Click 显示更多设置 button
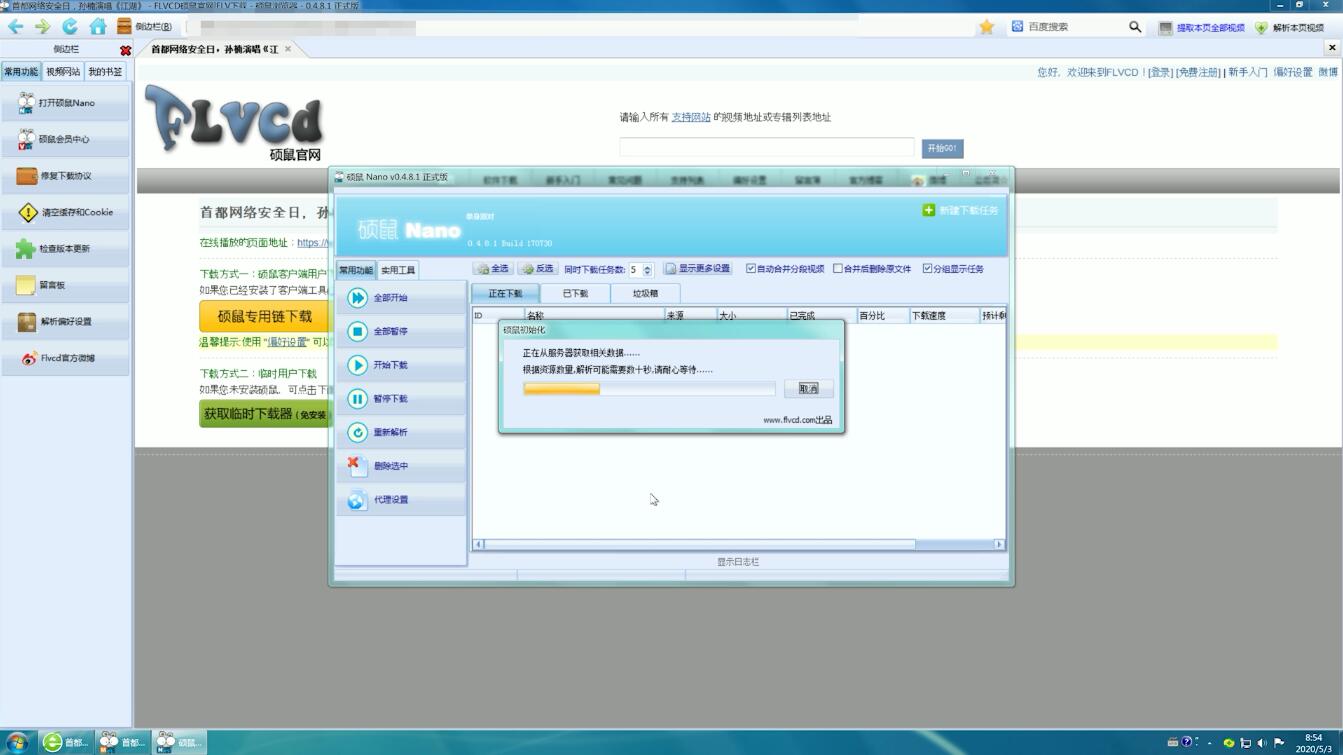Screen dimensions: 1343x755 click(x=698, y=269)
